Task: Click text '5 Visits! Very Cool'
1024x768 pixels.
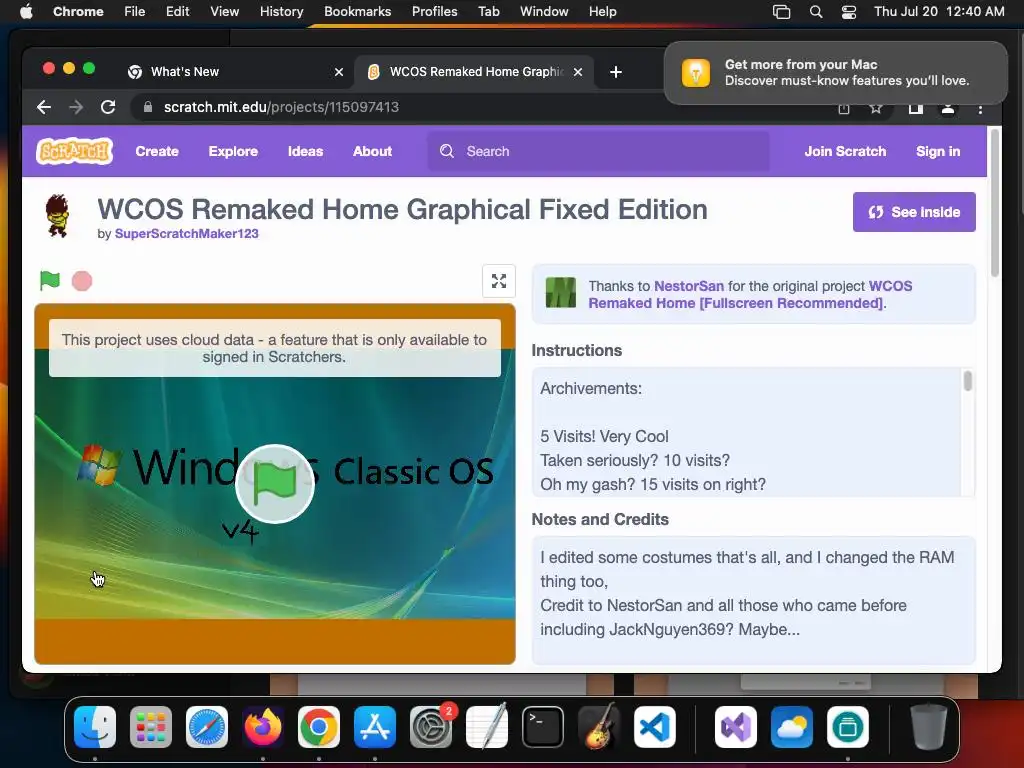Action: (x=605, y=436)
